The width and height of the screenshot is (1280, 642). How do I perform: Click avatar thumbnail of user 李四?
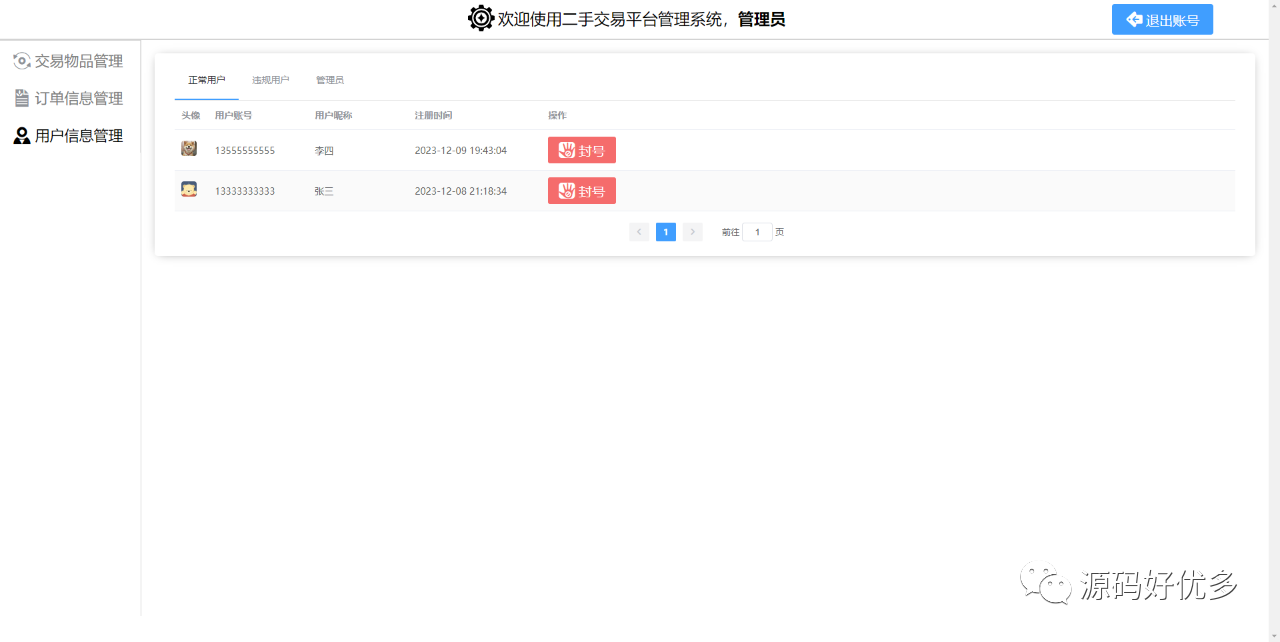(x=189, y=149)
